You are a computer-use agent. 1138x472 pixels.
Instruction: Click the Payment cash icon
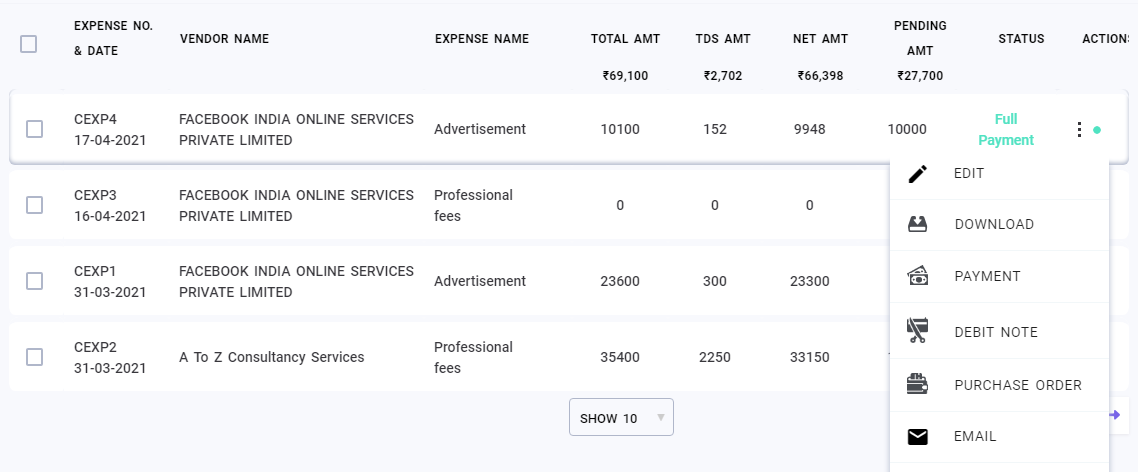(917, 276)
